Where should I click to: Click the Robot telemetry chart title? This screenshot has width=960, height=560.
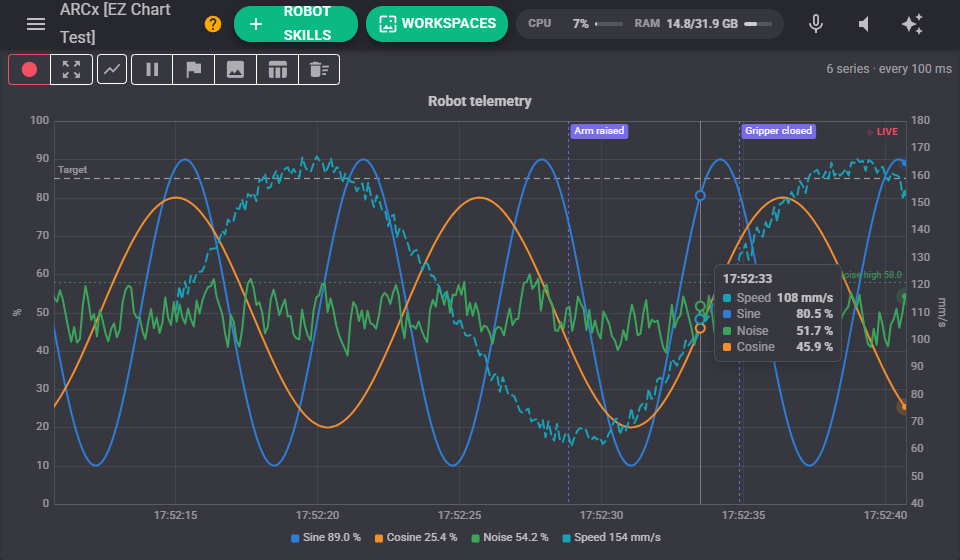pos(479,101)
